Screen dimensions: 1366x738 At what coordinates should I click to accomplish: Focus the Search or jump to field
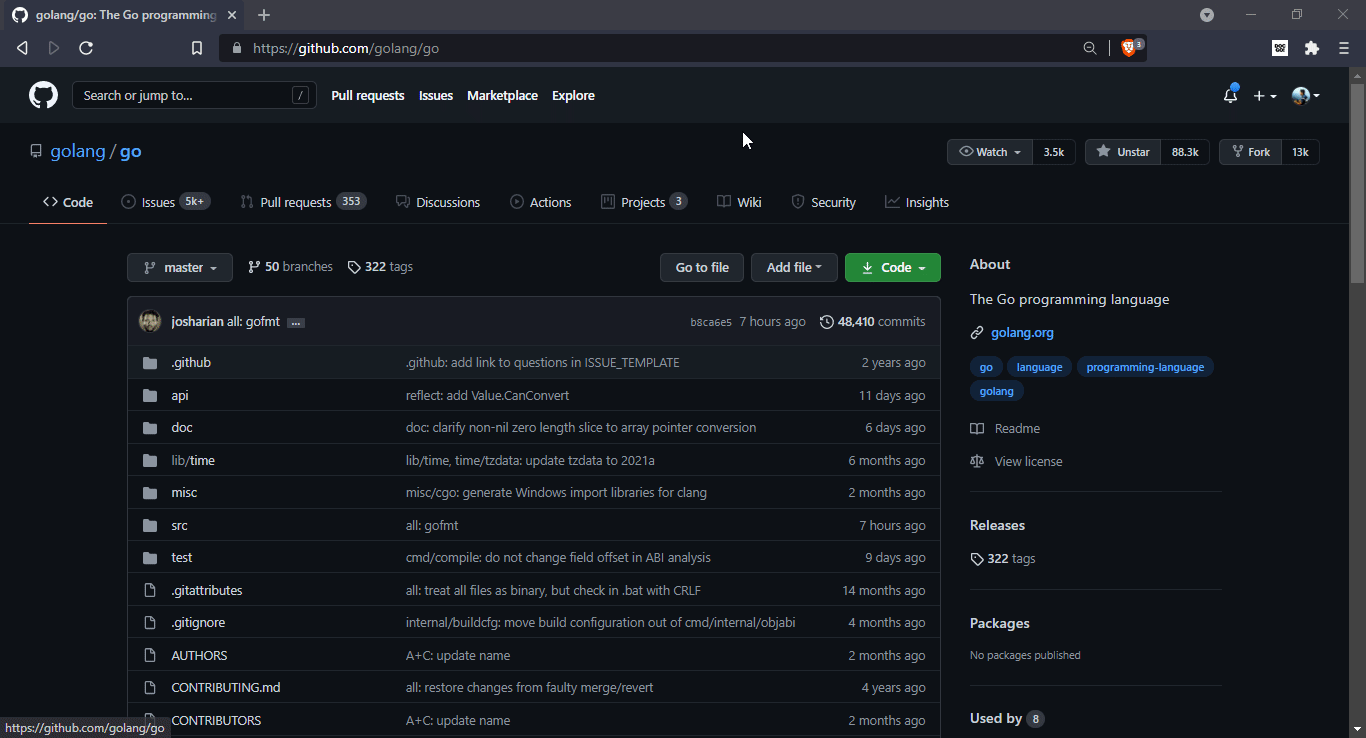click(x=194, y=95)
